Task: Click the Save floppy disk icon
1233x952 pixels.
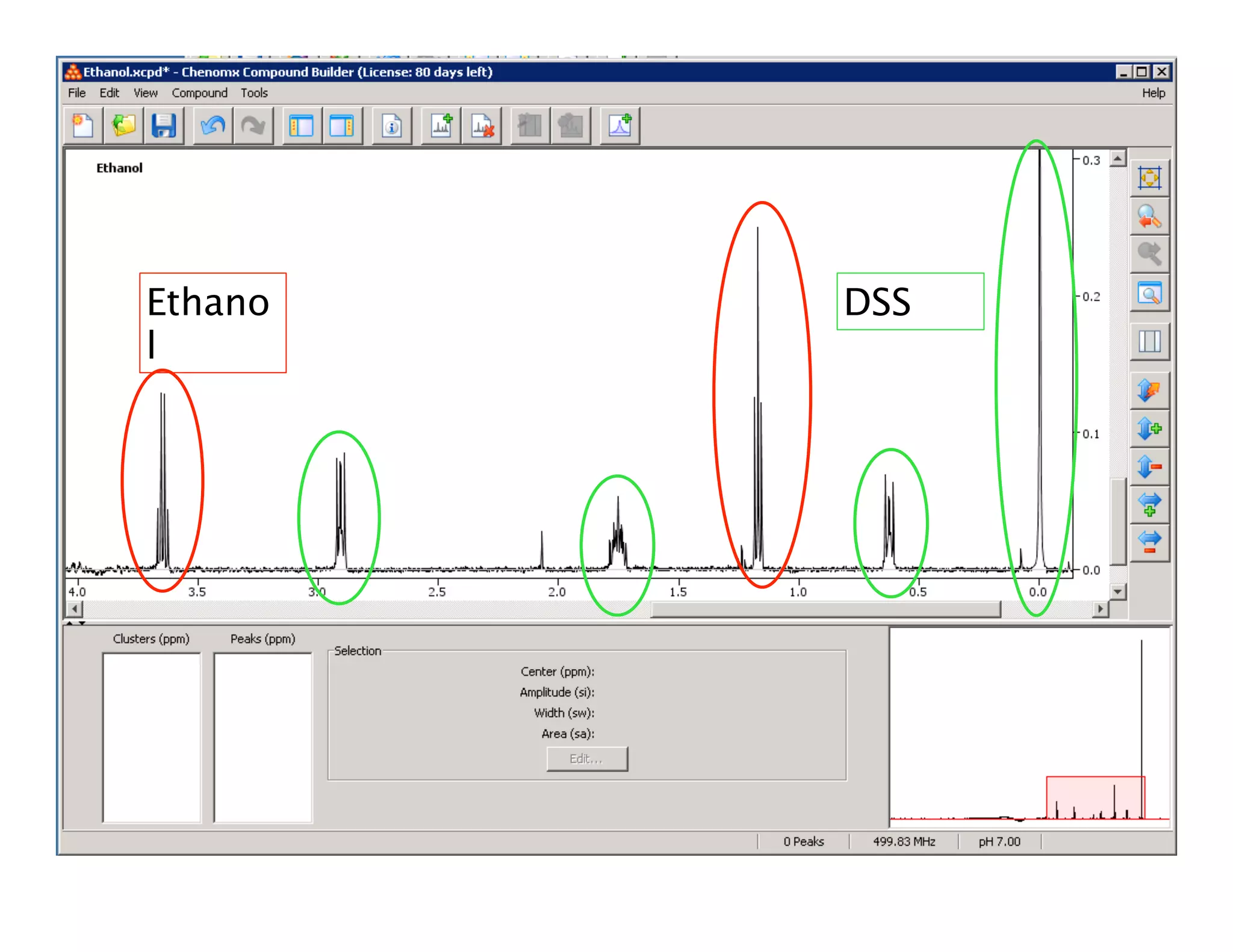Action: [x=163, y=126]
